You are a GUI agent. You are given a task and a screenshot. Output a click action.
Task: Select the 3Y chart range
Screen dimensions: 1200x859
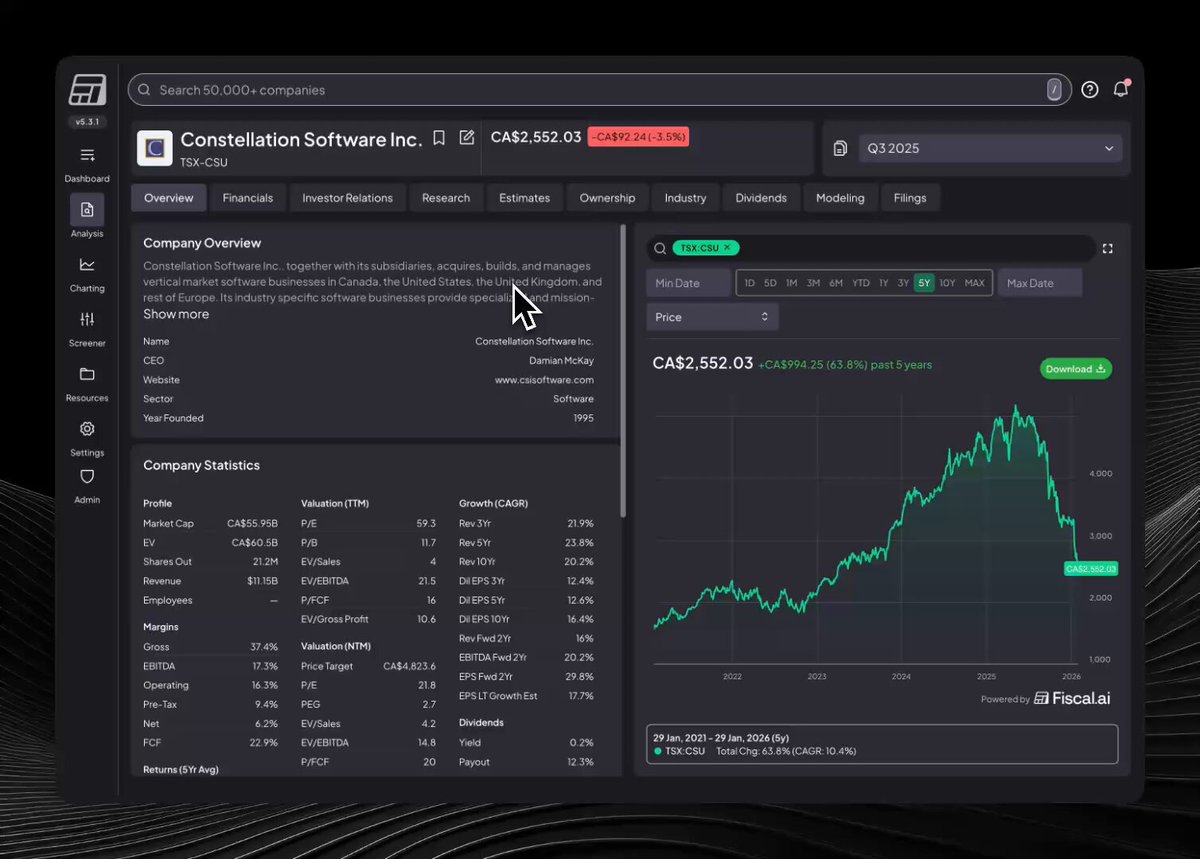pos(903,283)
